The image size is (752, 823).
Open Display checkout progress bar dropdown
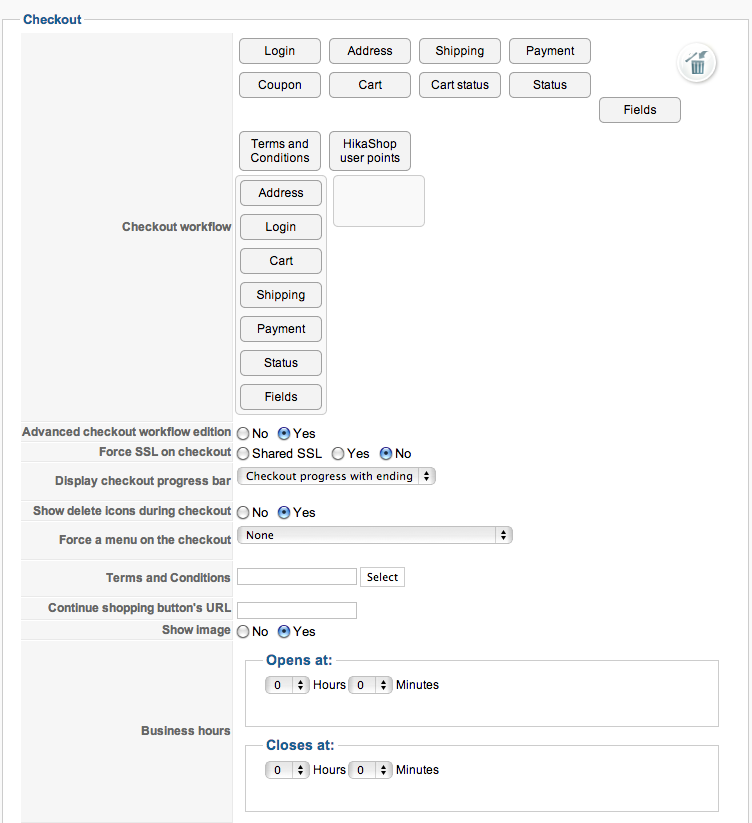336,477
